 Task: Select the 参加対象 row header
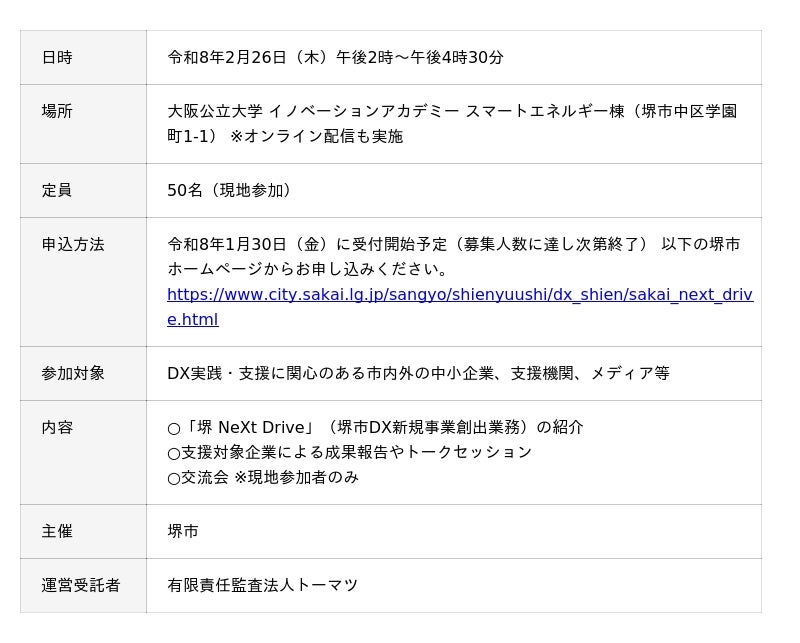pos(73,373)
